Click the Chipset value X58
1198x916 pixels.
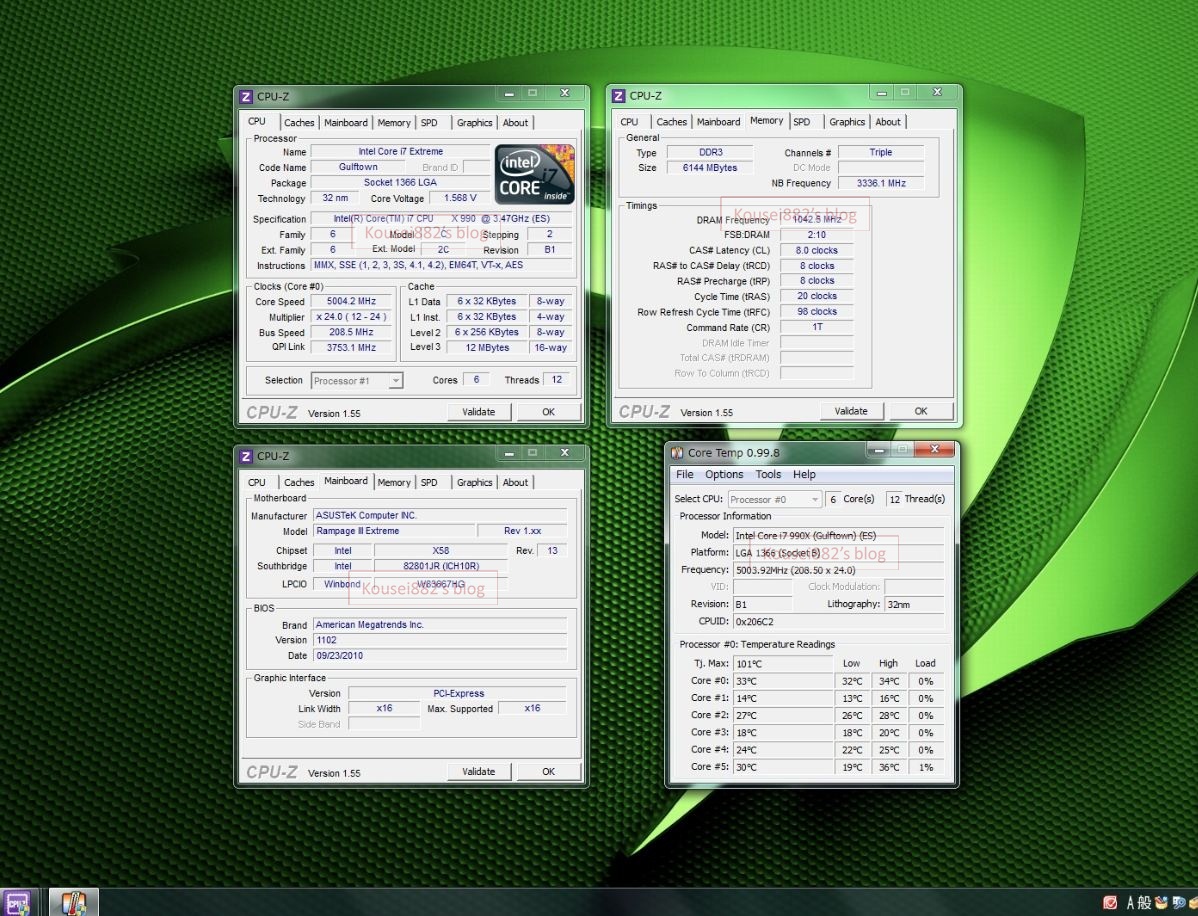441,550
